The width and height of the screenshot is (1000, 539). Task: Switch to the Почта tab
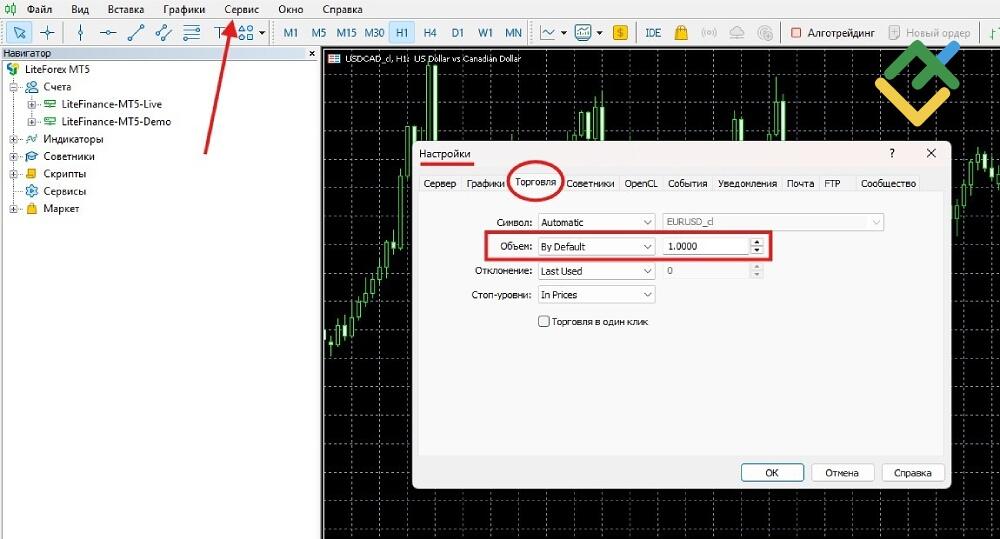click(x=800, y=183)
